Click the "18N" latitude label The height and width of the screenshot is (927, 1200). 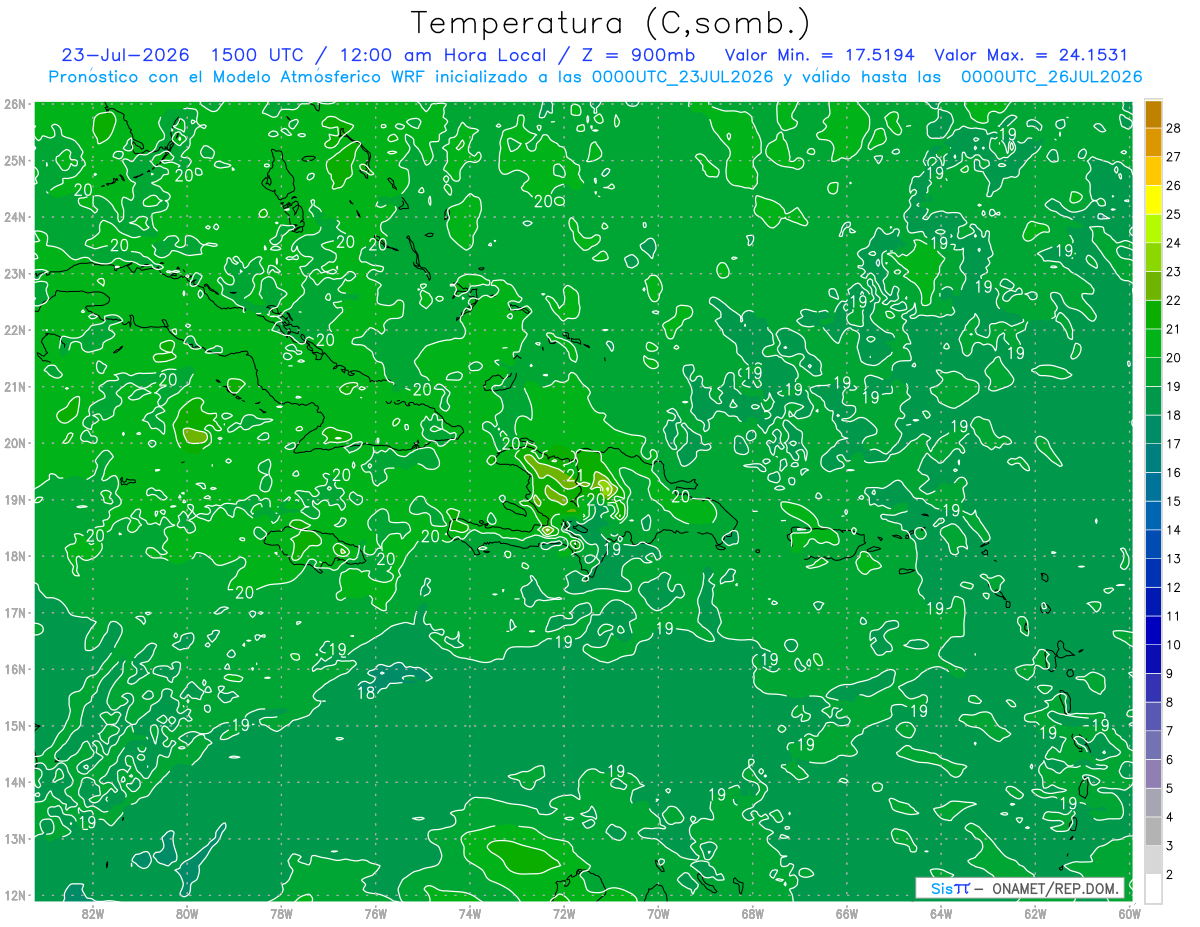click(x=15, y=556)
